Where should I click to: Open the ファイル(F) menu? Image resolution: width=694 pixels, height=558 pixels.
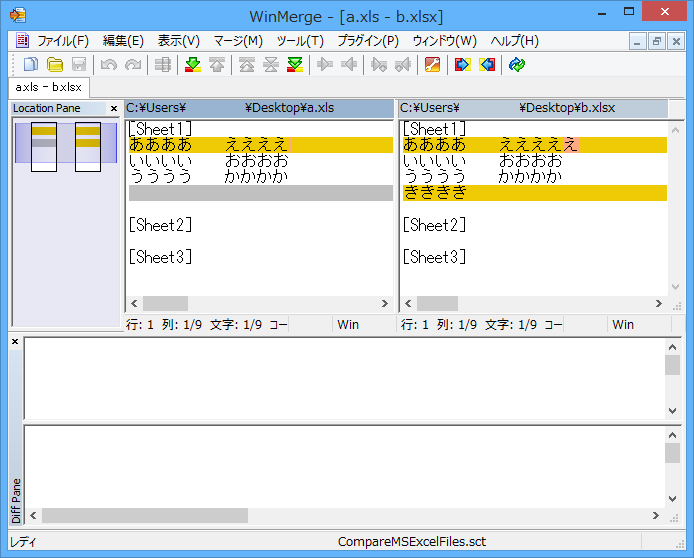(x=62, y=41)
